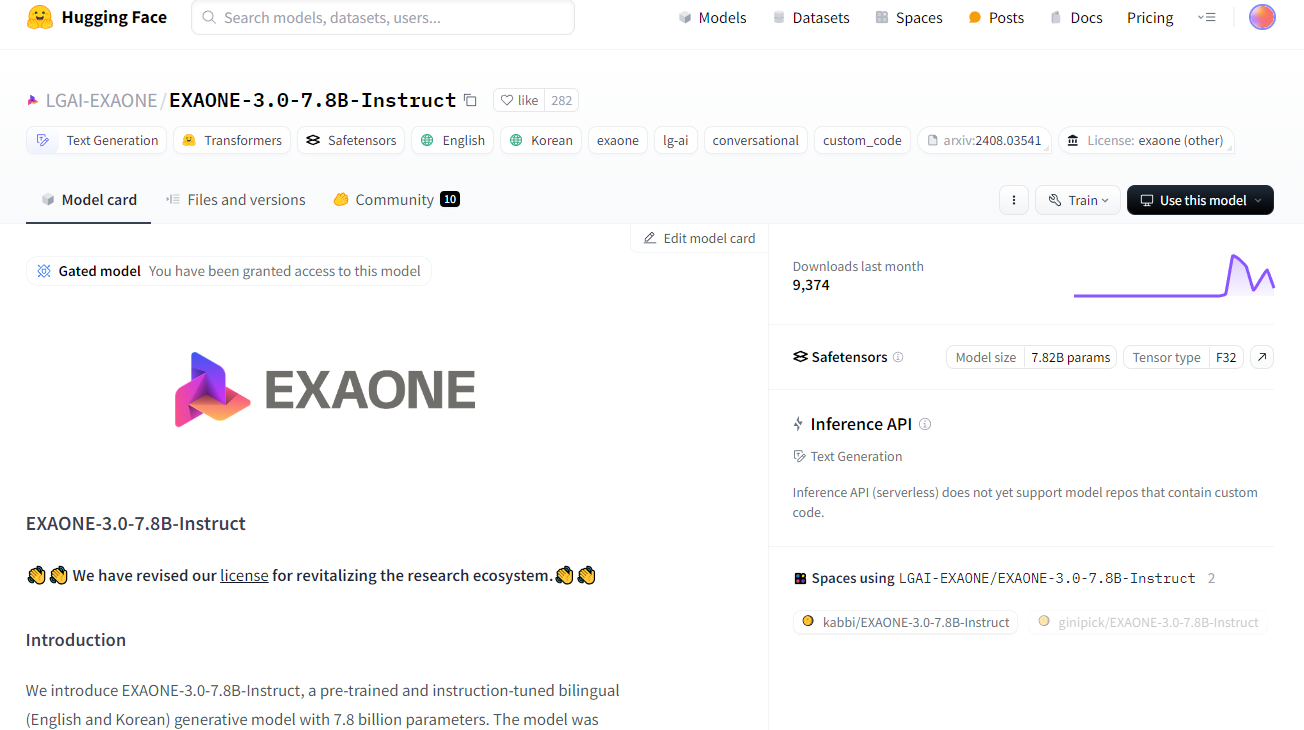The height and width of the screenshot is (730, 1304).
Task: Click the Introduction heading
Action: click(76, 640)
